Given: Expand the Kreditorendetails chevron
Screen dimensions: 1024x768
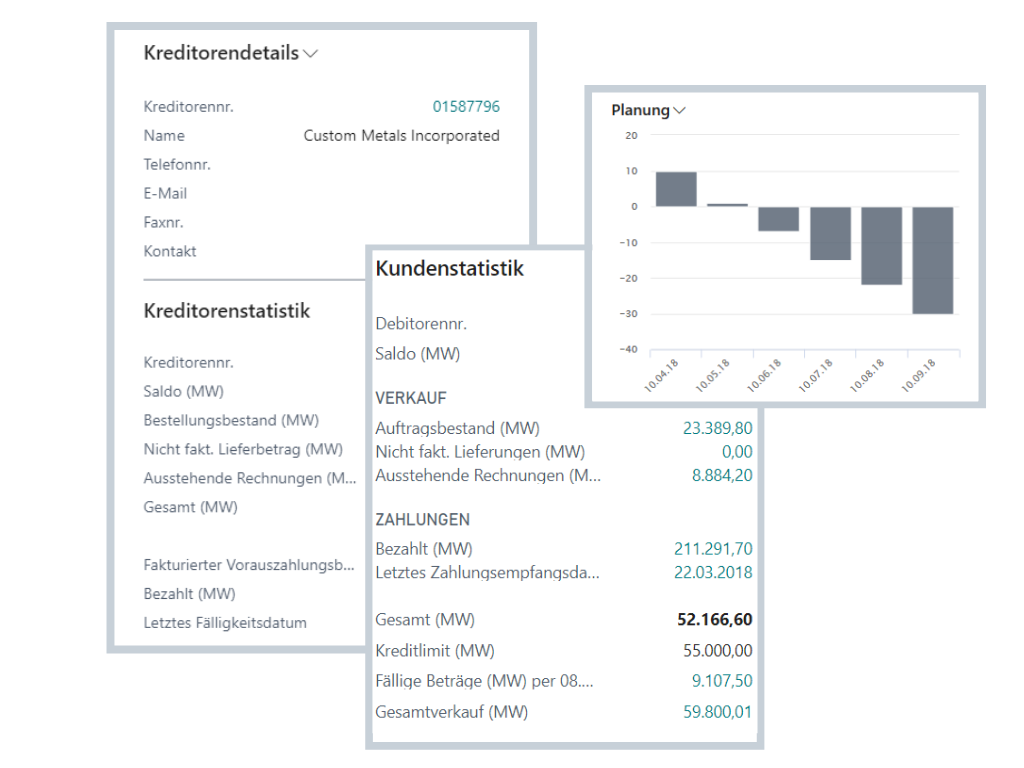Looking at the screenshot, I should click(x=311, y=54).
